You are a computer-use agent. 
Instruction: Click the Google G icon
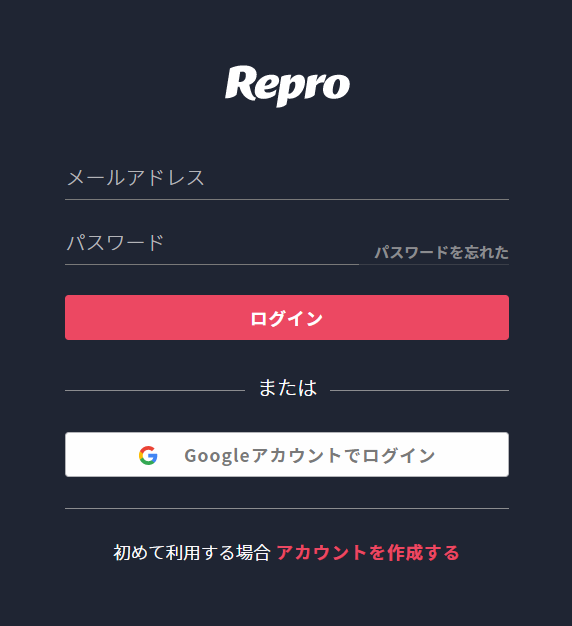click(148, 456)
